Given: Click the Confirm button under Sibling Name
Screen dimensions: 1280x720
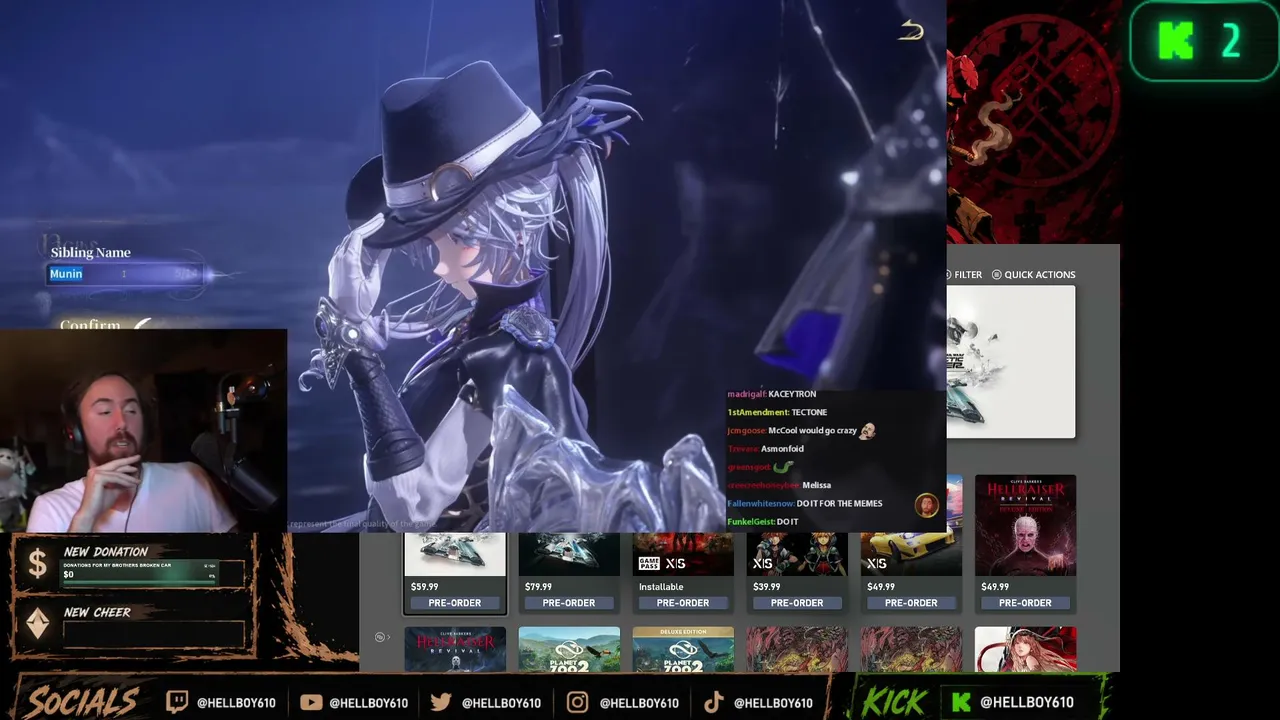Looking at the screenshot, I should pos(90,325).
